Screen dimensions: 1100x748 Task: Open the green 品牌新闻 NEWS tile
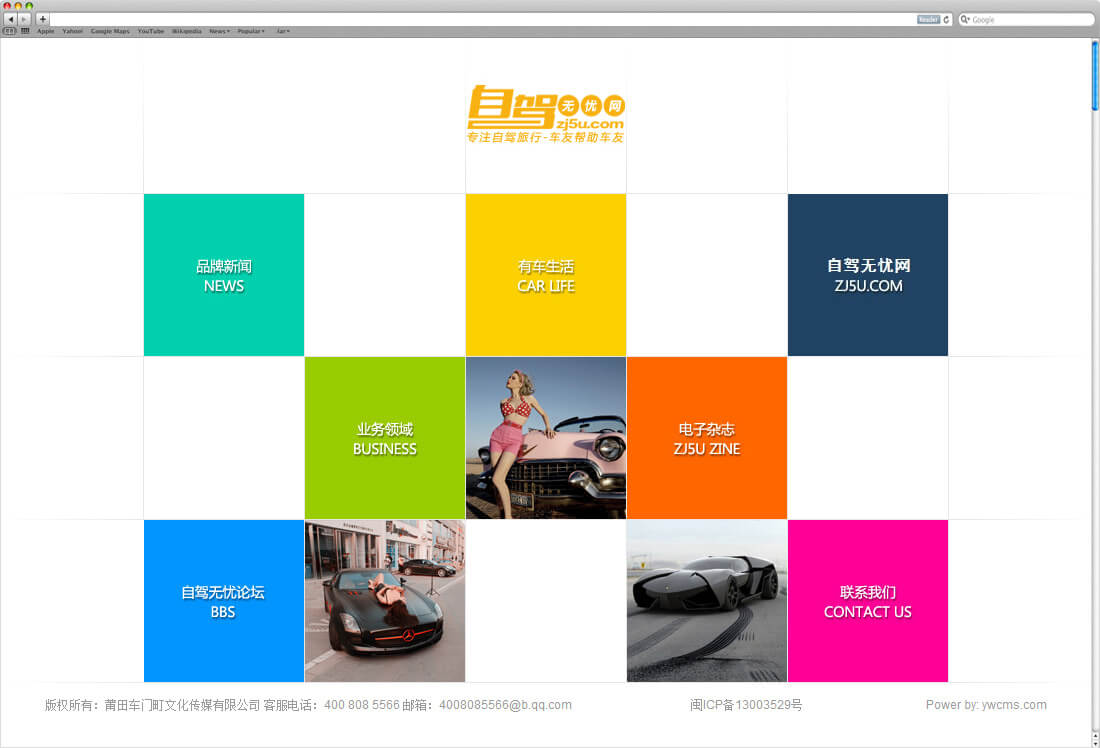click(224, 275)
